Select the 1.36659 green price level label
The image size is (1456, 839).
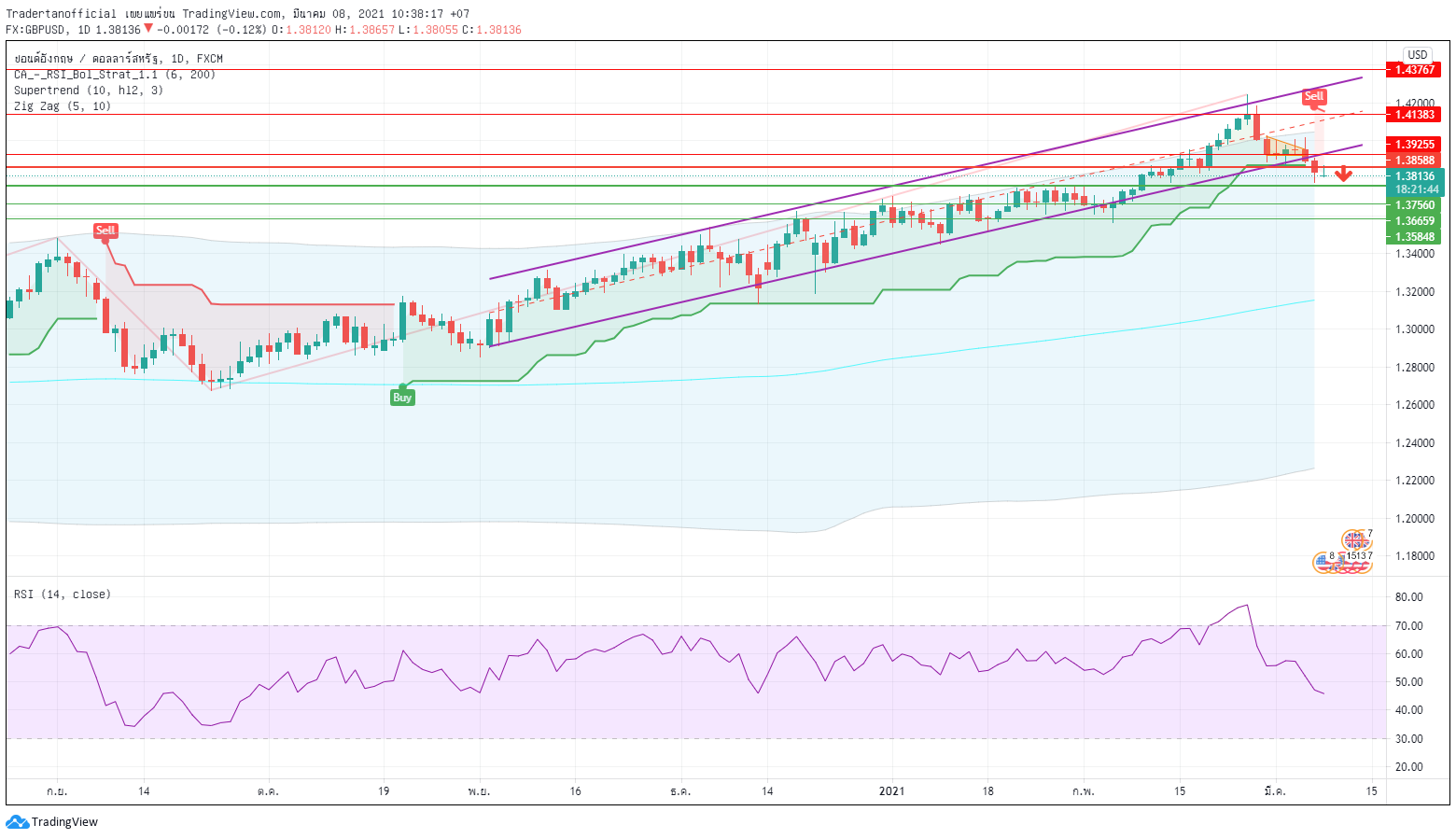[x=1414, y=221]
